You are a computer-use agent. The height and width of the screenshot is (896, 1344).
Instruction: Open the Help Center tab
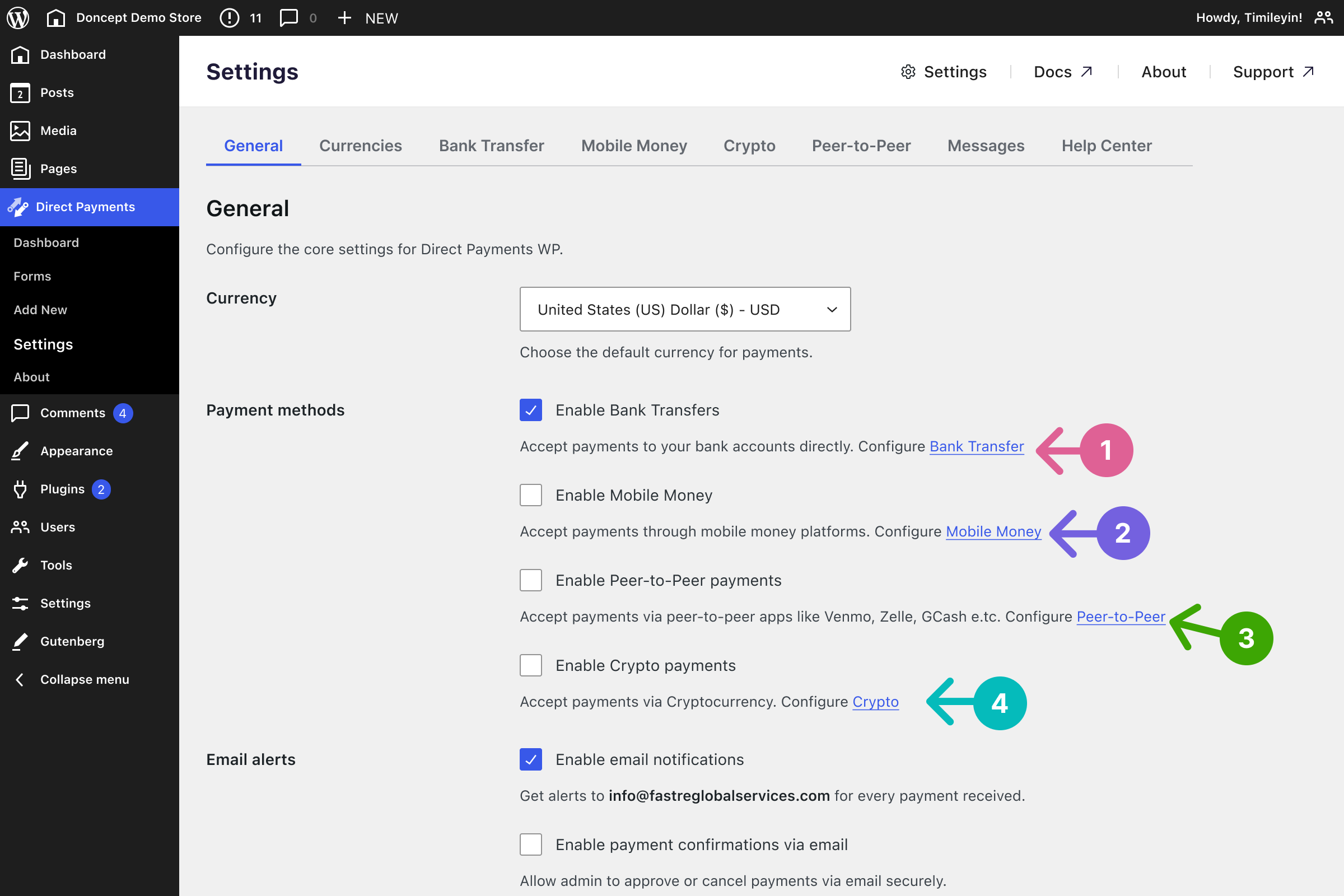1107,146
